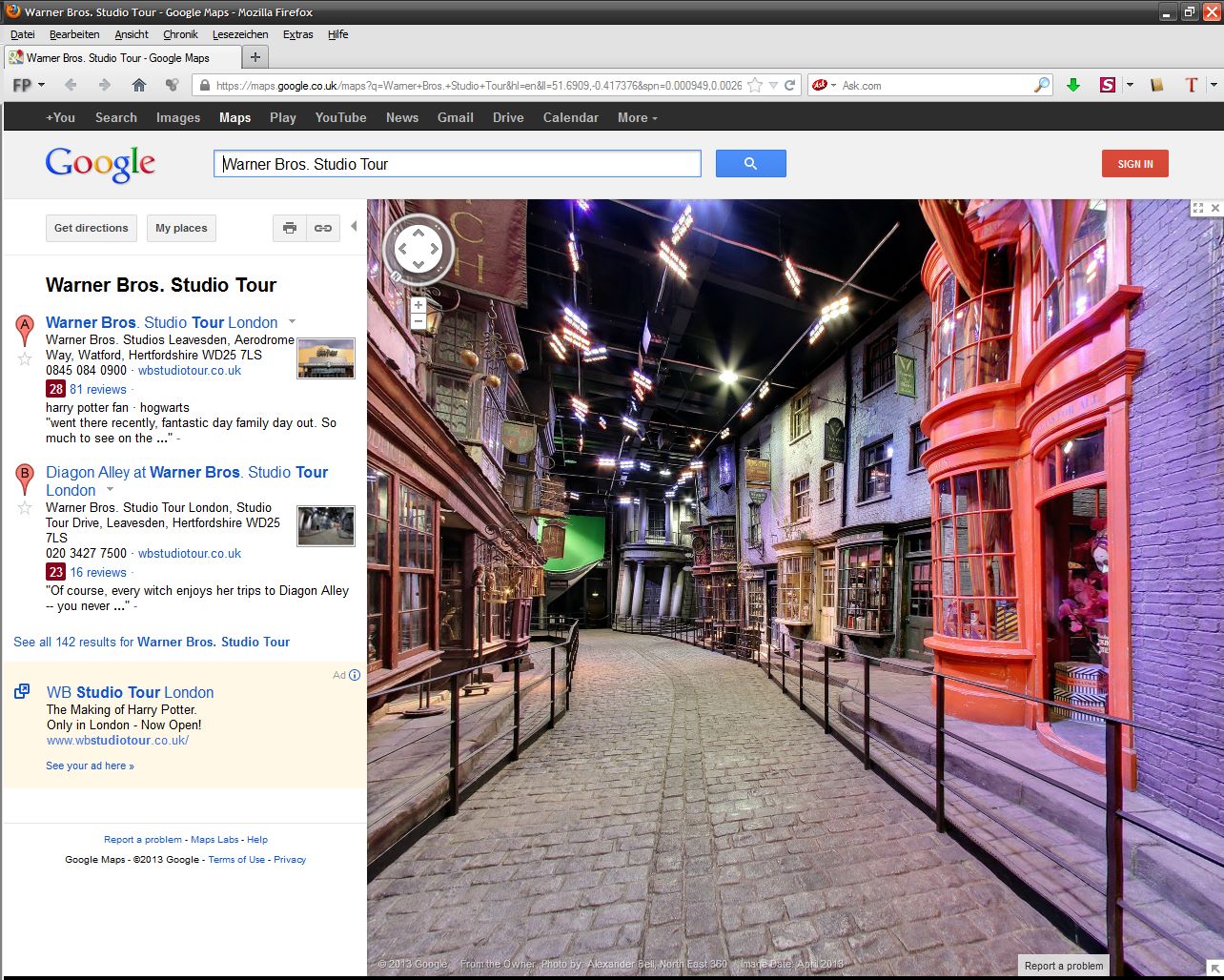Open Warner Bros. Studio Tour London thumbnail
The image size is (1224, 980).
pyautogui.click(x=326, y=357)
